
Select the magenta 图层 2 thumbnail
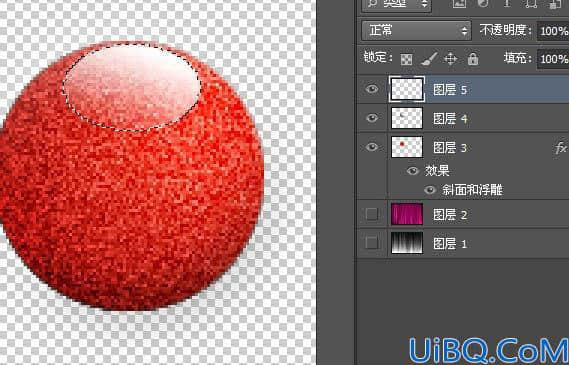tap(407, 214)
